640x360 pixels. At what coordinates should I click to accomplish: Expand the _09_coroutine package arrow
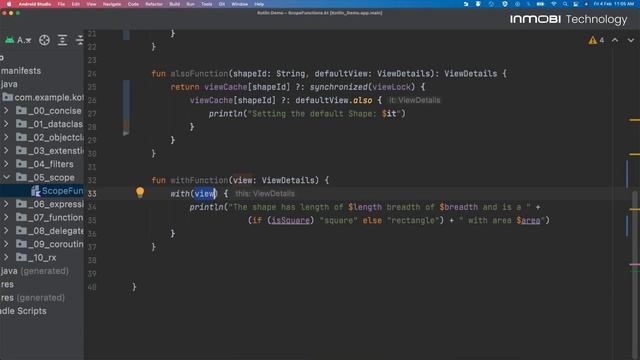6,244
